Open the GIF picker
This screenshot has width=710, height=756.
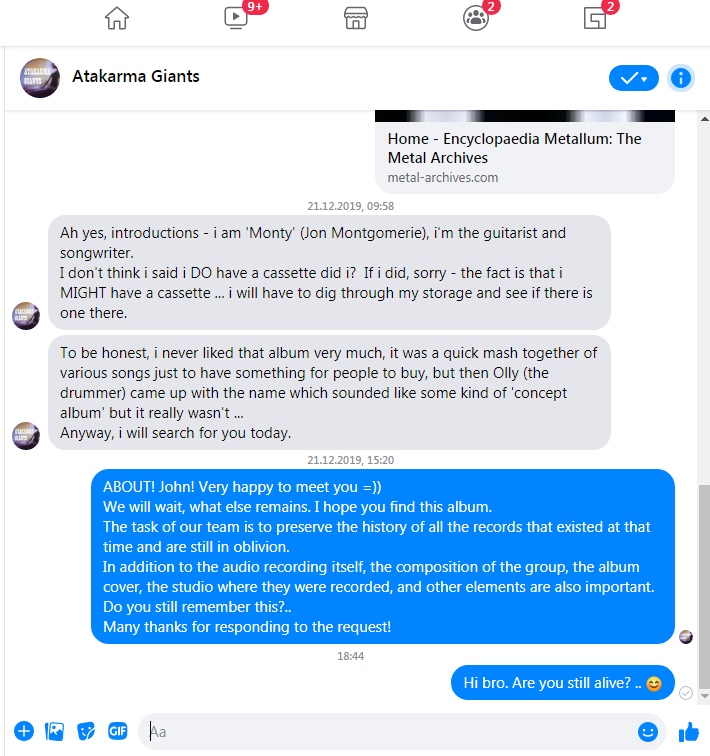point(118,731)
